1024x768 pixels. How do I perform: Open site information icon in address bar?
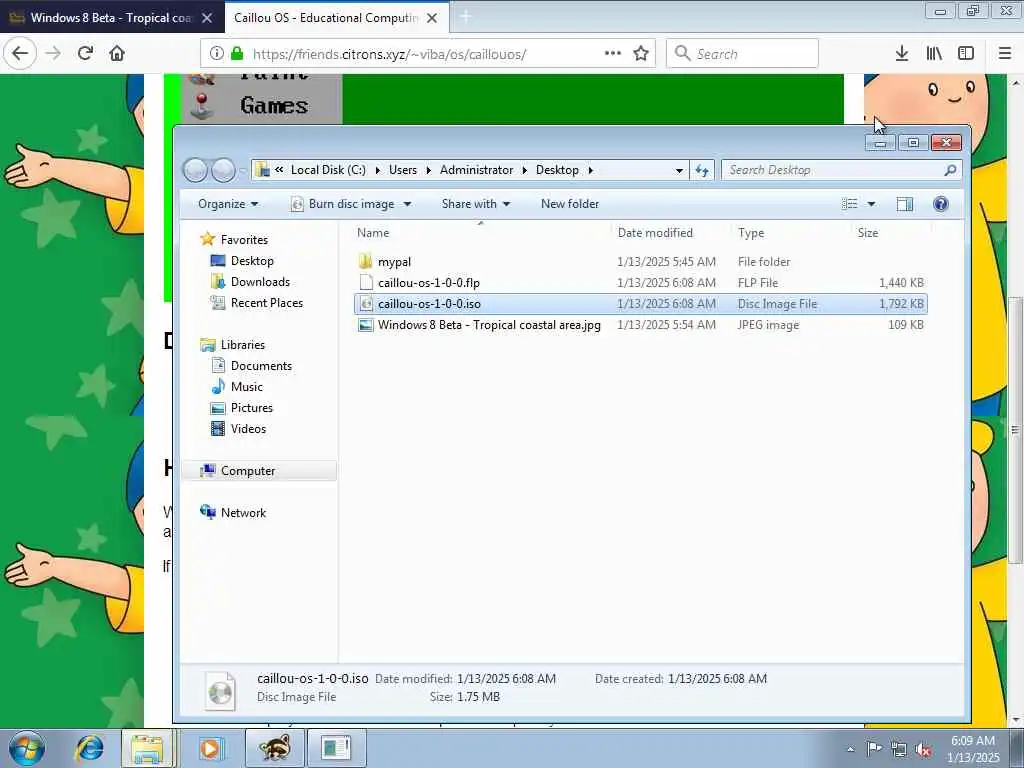217,54
